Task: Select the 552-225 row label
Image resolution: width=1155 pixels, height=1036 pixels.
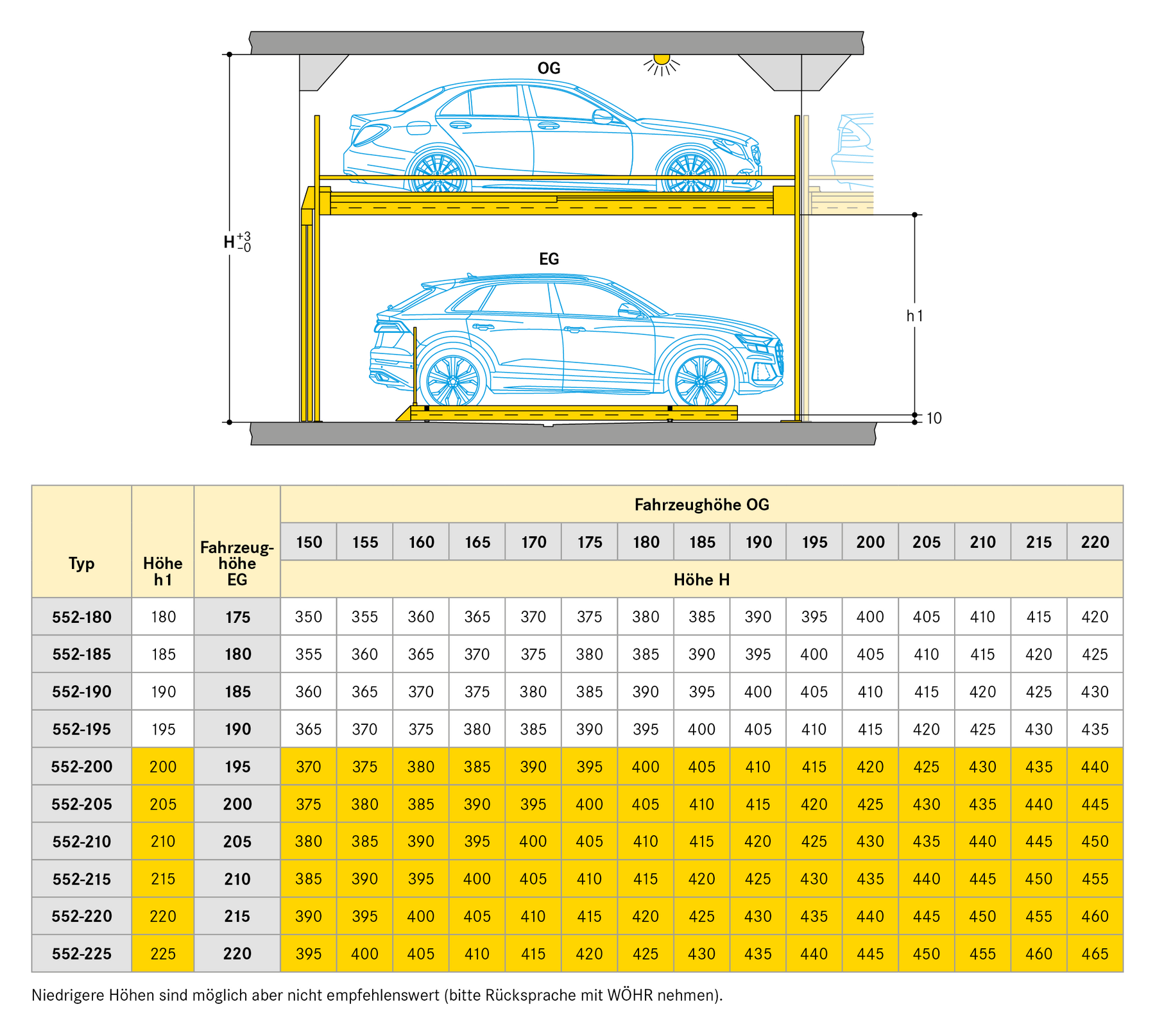Action: (81, 954)
